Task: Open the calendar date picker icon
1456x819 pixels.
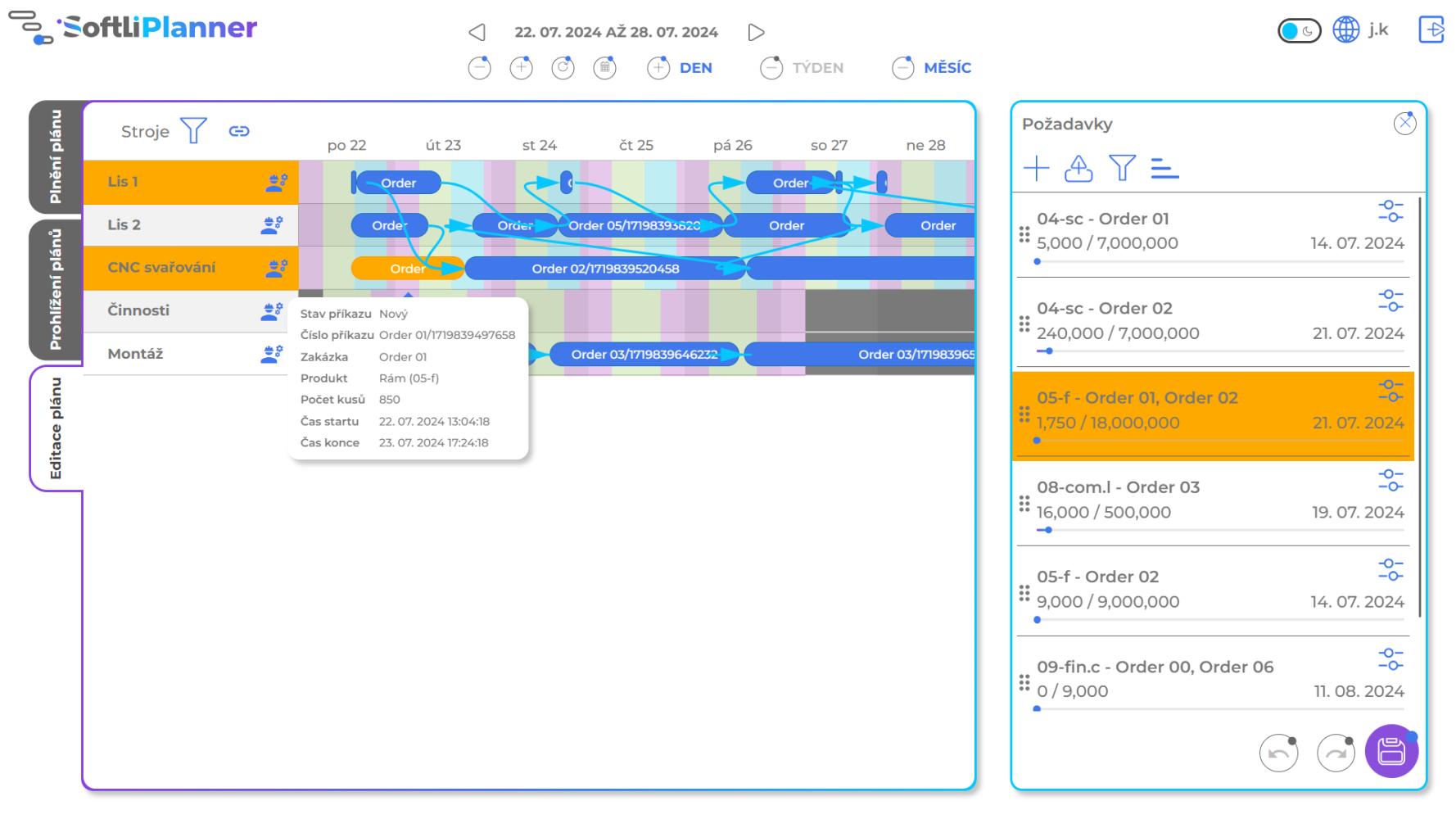Action: [x=604, y=68]
